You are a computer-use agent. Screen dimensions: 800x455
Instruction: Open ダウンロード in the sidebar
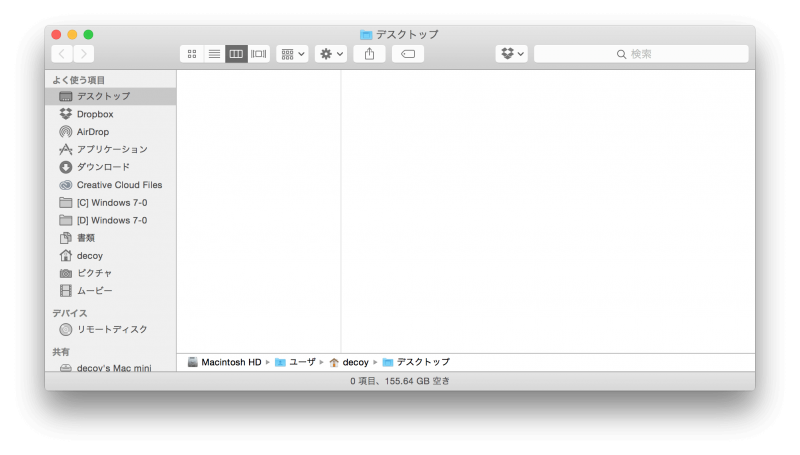coord(110,167)
